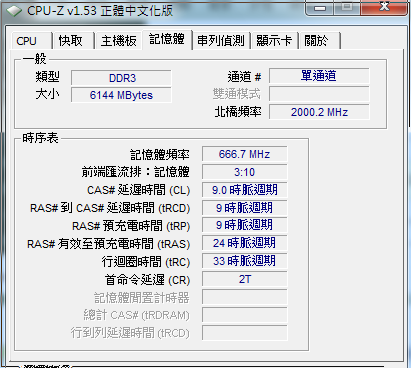Click the 一般 group heading
This screenshot has height=368, width=411.
[x=35, y=59]
